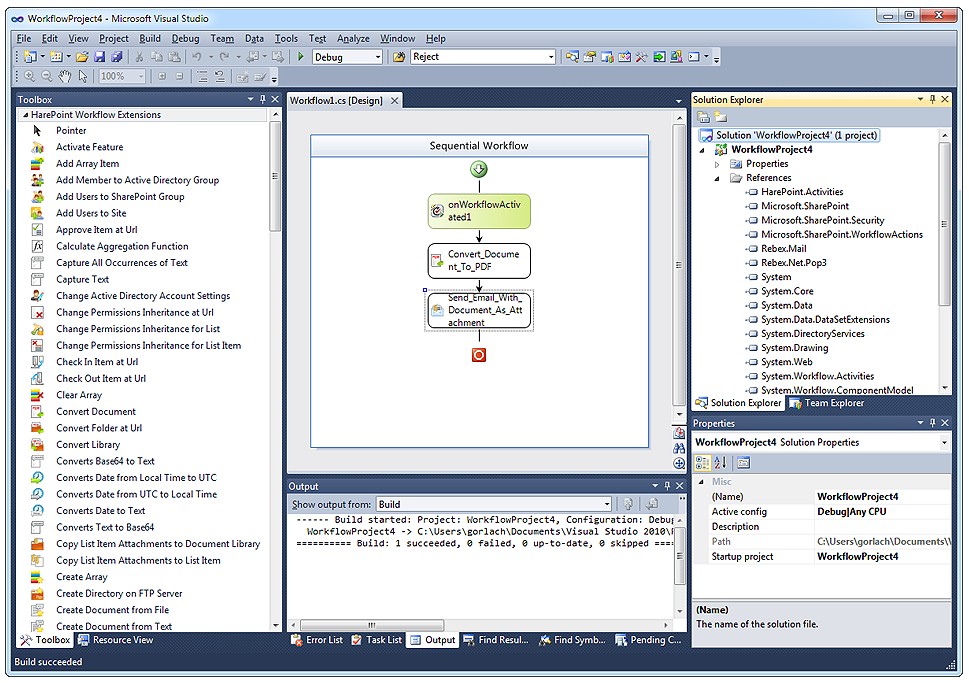Click the Zoom In magnifier icon

coord(29,76)
